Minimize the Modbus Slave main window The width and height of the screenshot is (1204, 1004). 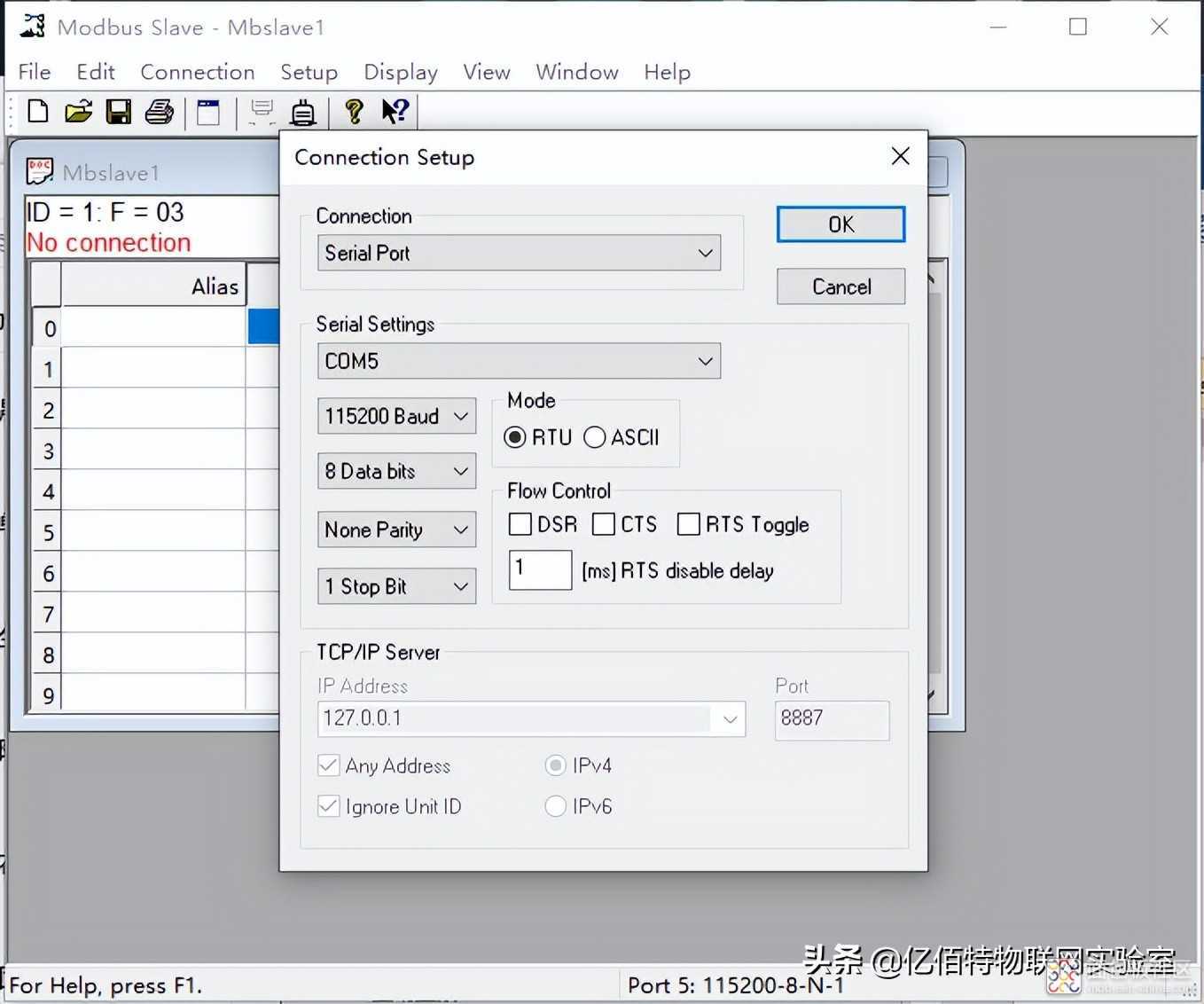coord(998,27)
